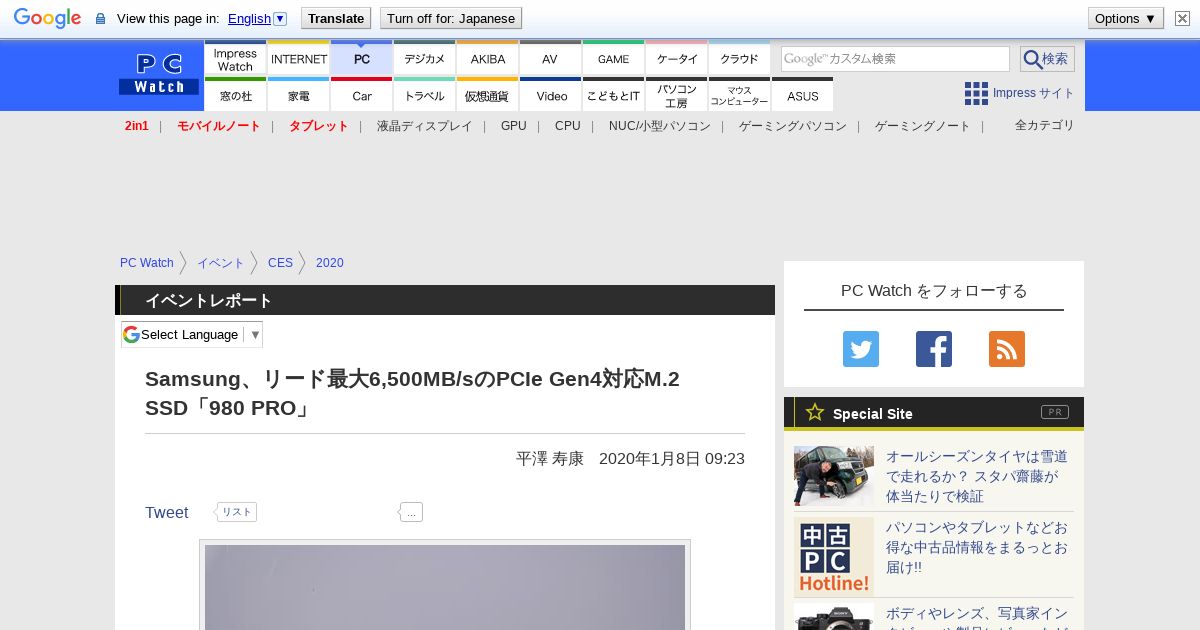Open the トラベル tab
The image size is (1200, 630).
425,95
